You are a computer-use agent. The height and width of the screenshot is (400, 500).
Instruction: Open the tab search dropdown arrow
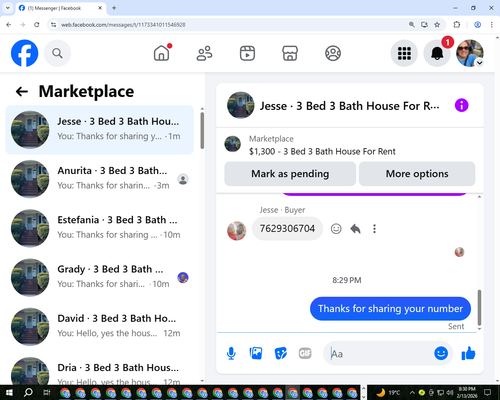pos(8,8)
